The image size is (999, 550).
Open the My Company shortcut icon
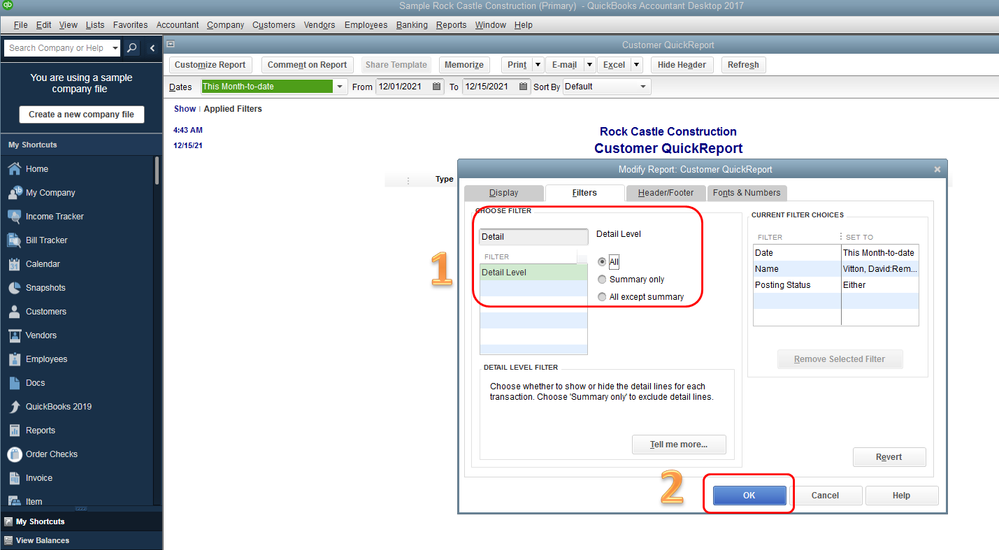coord(15,192)
